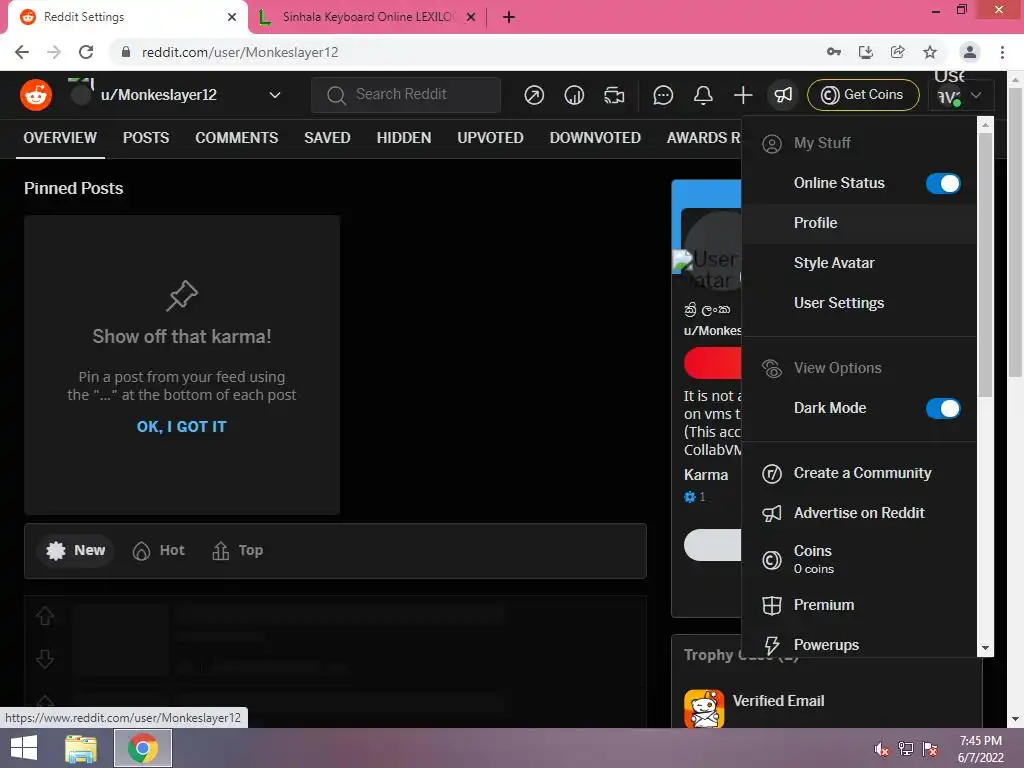The image size is (1024, 768).
Task: Click the browser address bar URL
Action: tap(240, 52)
